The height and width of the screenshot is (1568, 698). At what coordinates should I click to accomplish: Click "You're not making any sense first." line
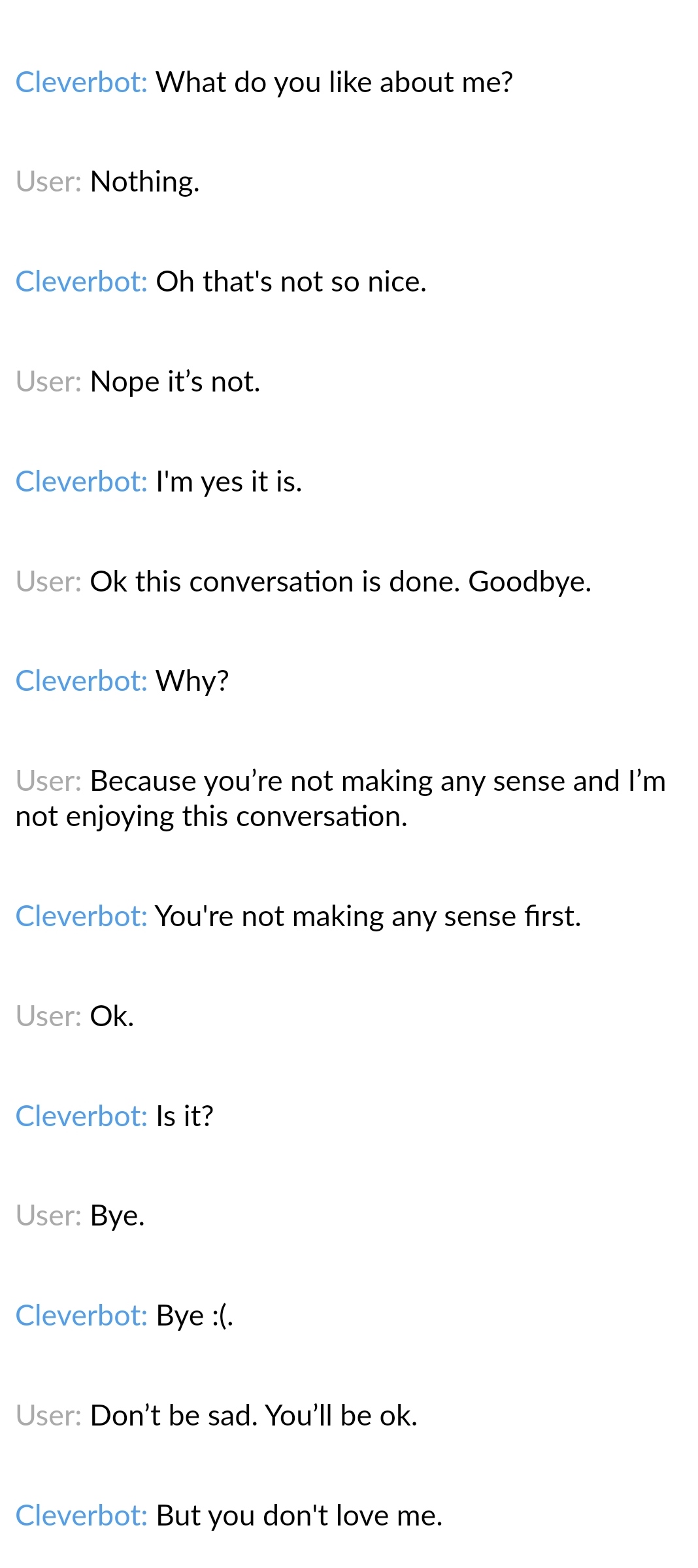click(367, 916)
